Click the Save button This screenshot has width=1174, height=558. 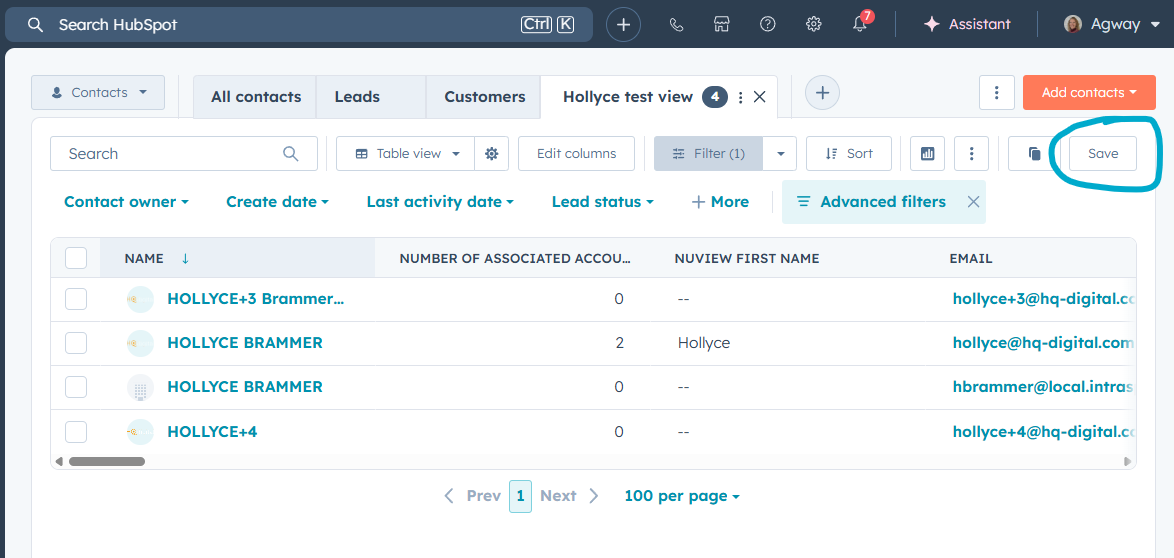click(x=1103, y=154)
